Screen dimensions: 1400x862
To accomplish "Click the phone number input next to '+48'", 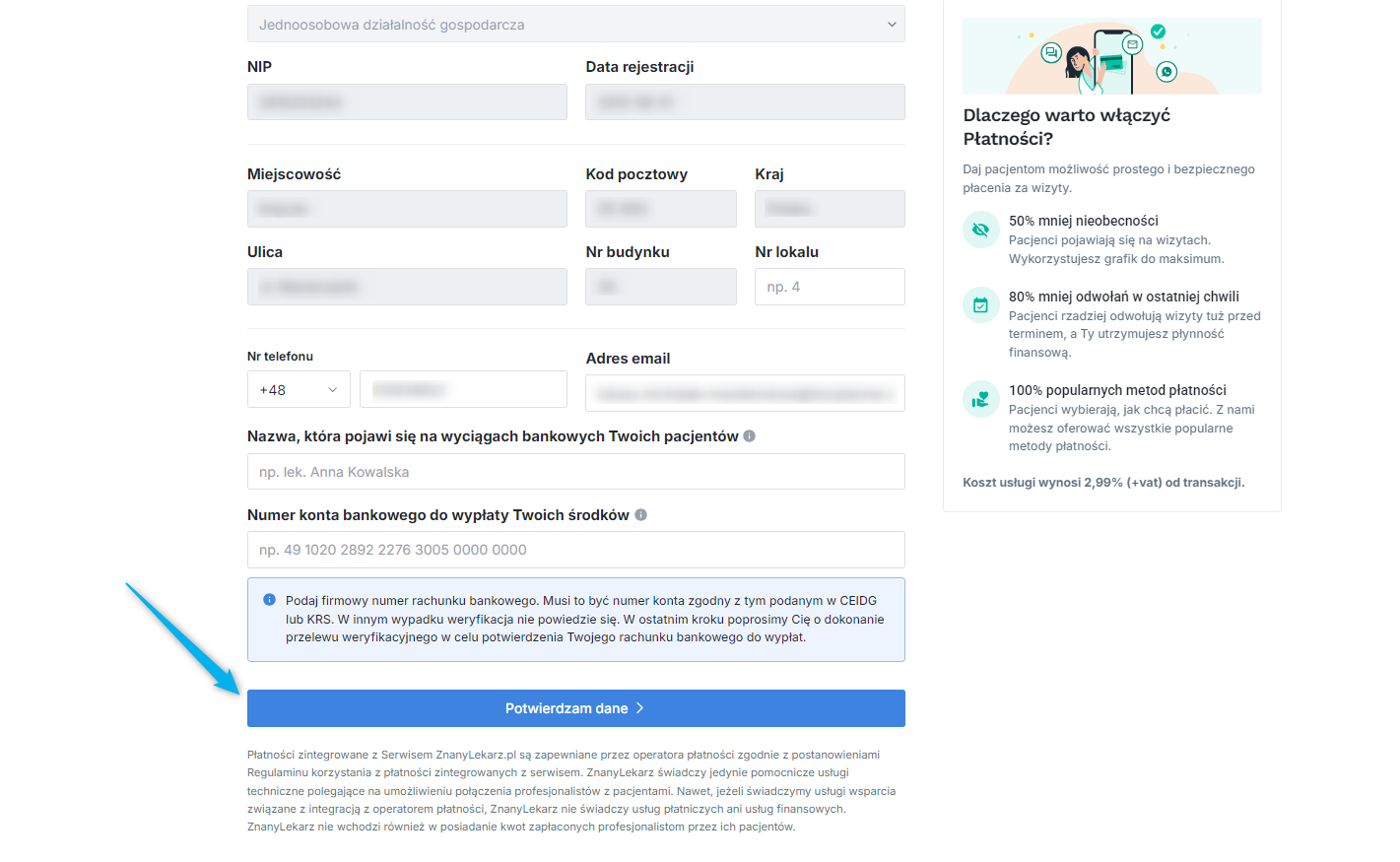I will coord(463,389).
